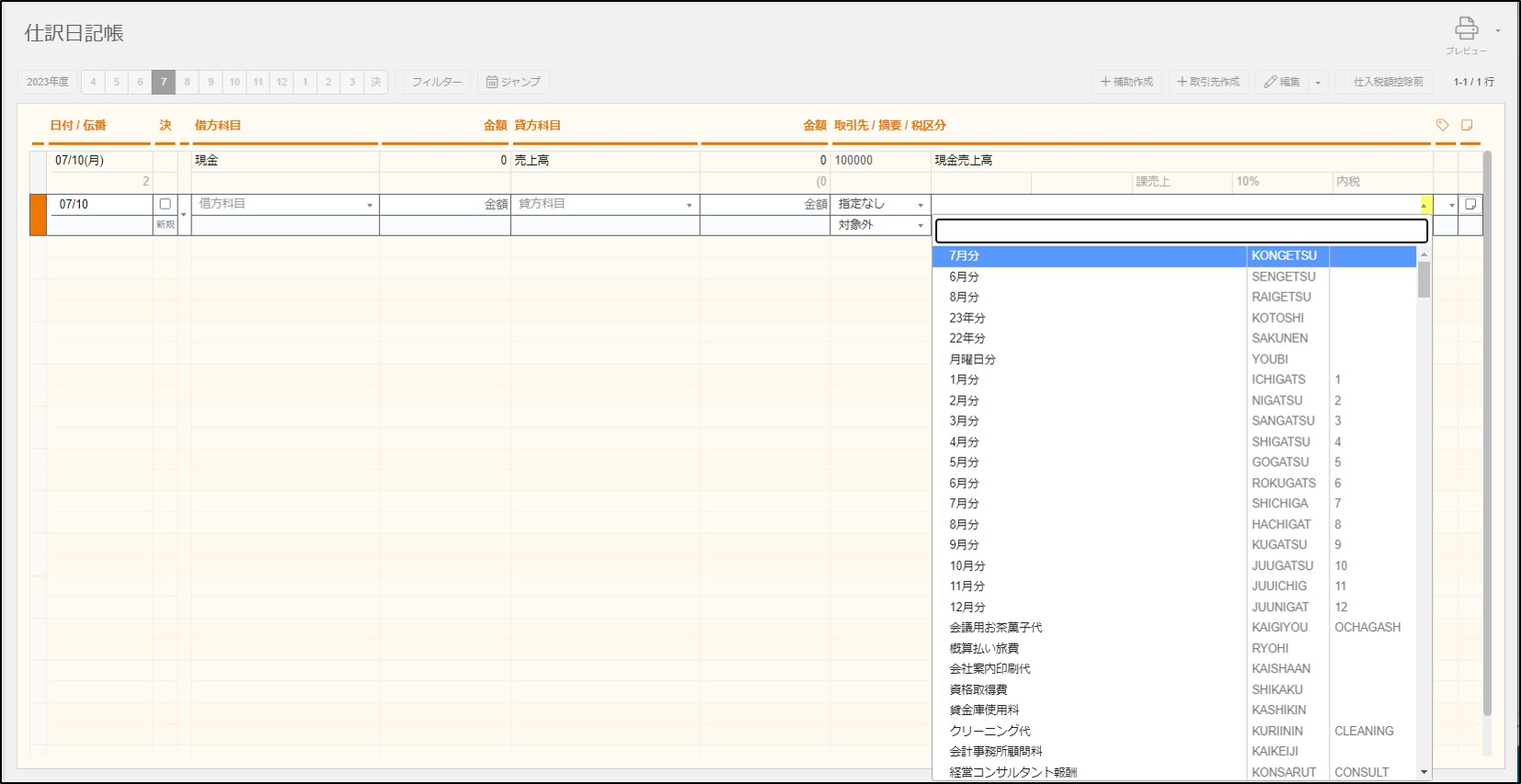
Task: Click the printer preview icon
Action: [x=1466, y=28]
